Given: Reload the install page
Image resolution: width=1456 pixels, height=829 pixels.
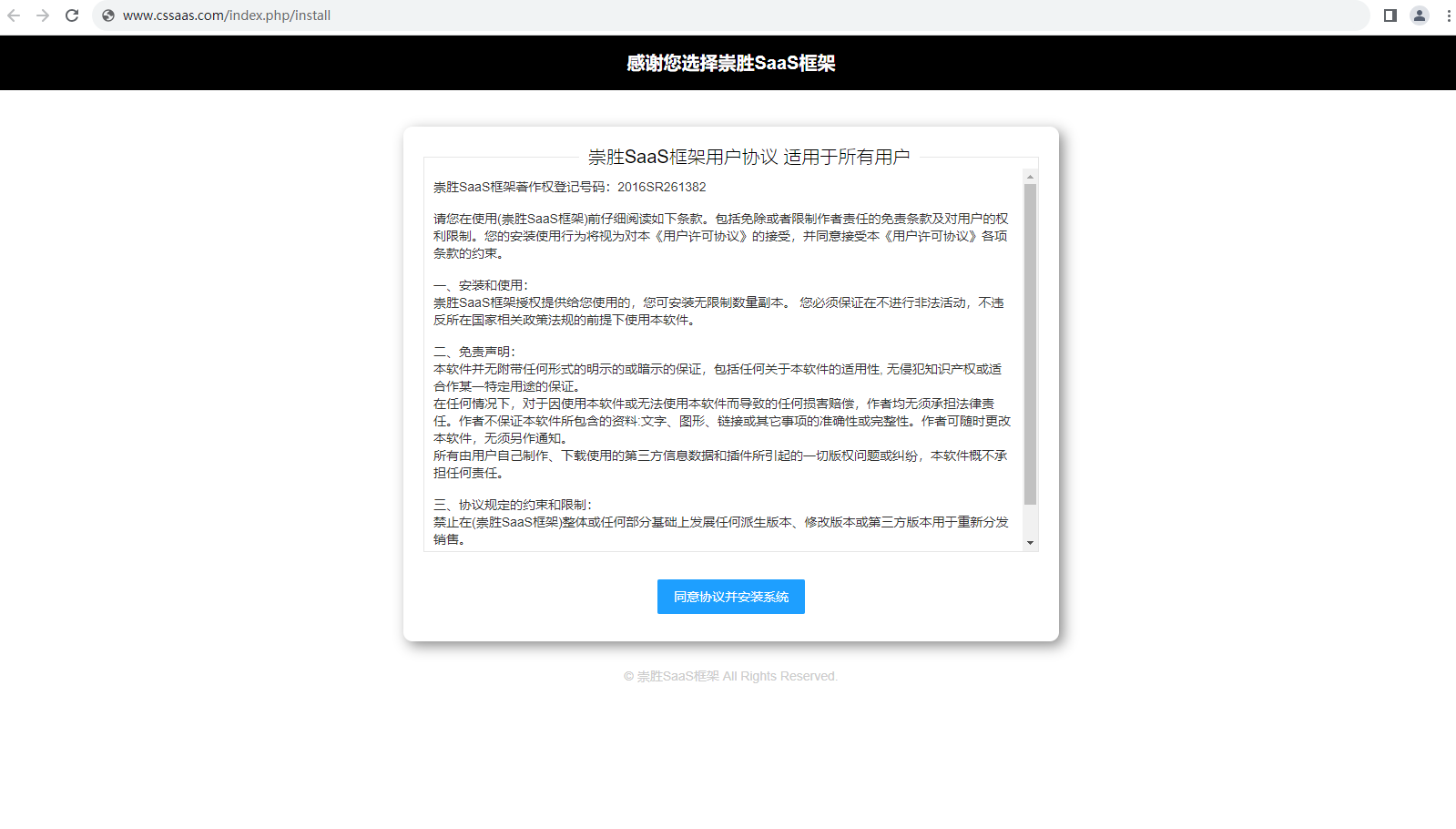Looking at the screenshot, I should coord(72,15).
